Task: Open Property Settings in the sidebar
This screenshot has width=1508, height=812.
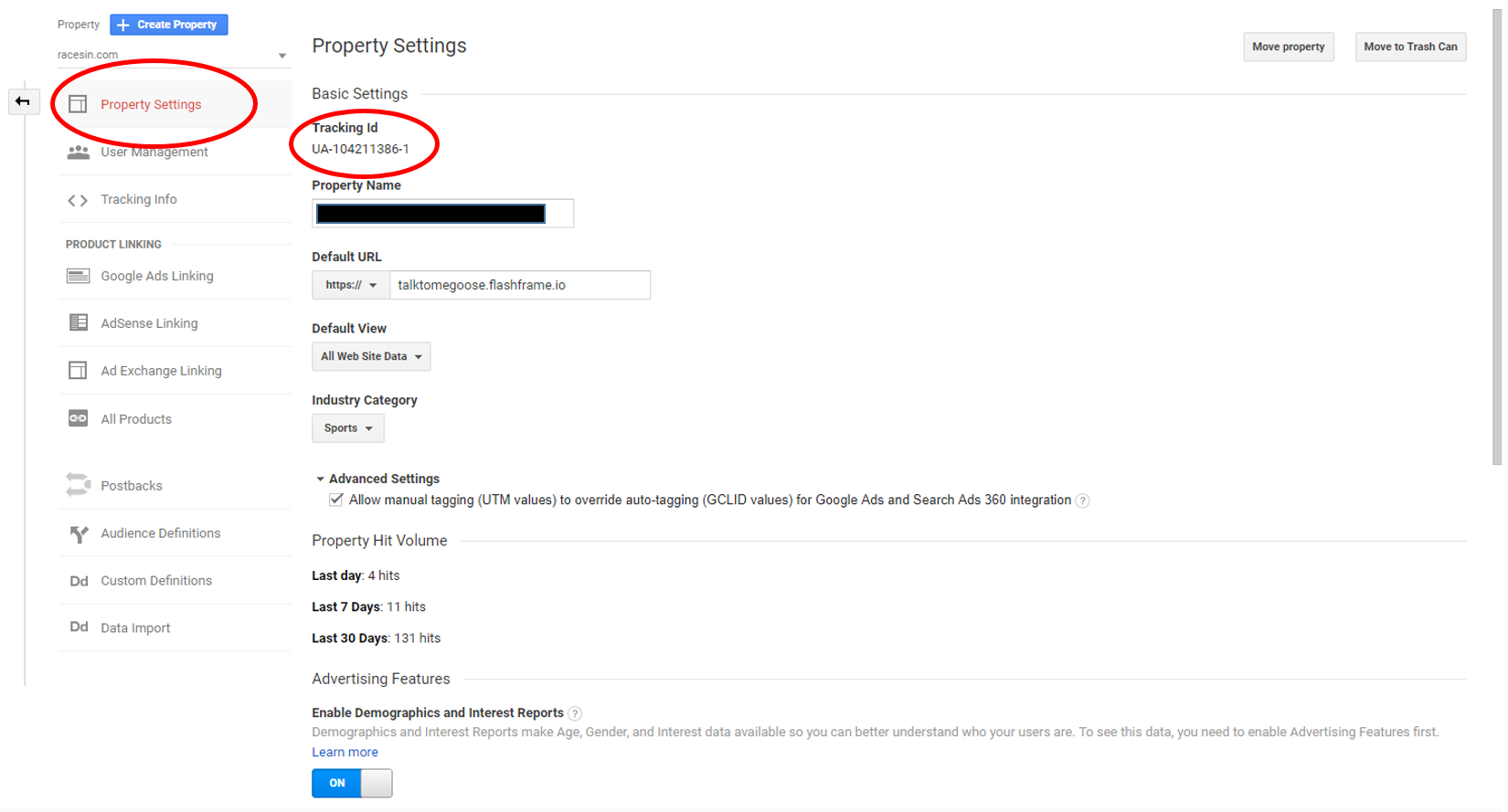Action: (151, 105)
